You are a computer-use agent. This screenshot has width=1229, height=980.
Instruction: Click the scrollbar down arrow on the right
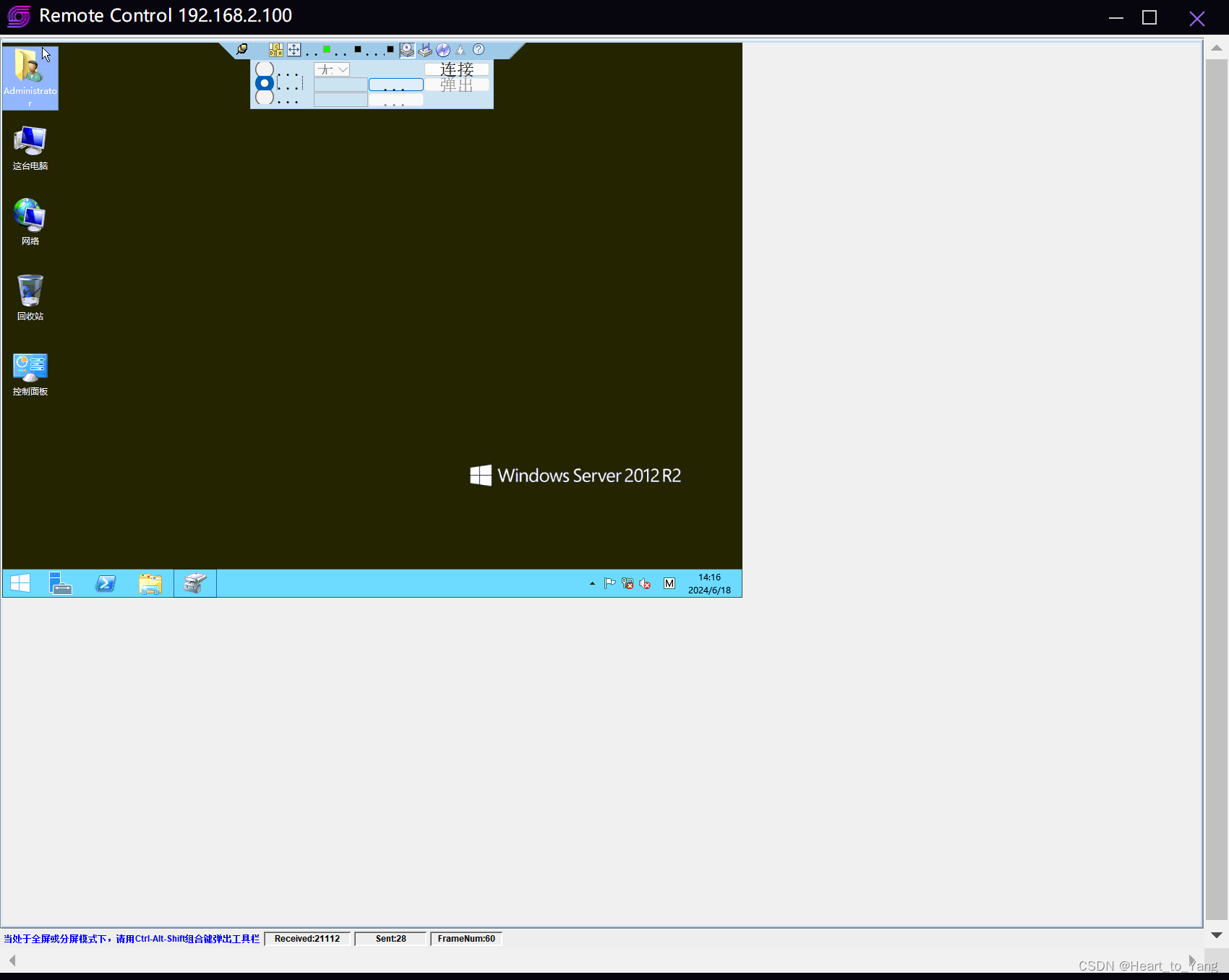tap(1217, 934)
